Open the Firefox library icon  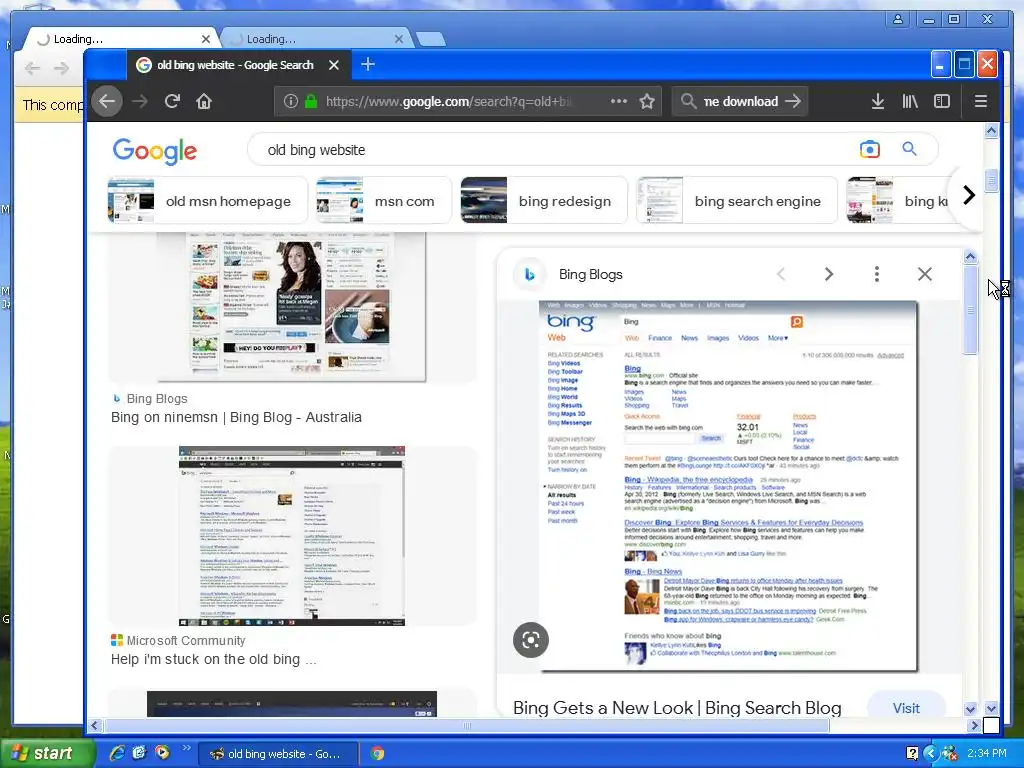click(910, 101)
